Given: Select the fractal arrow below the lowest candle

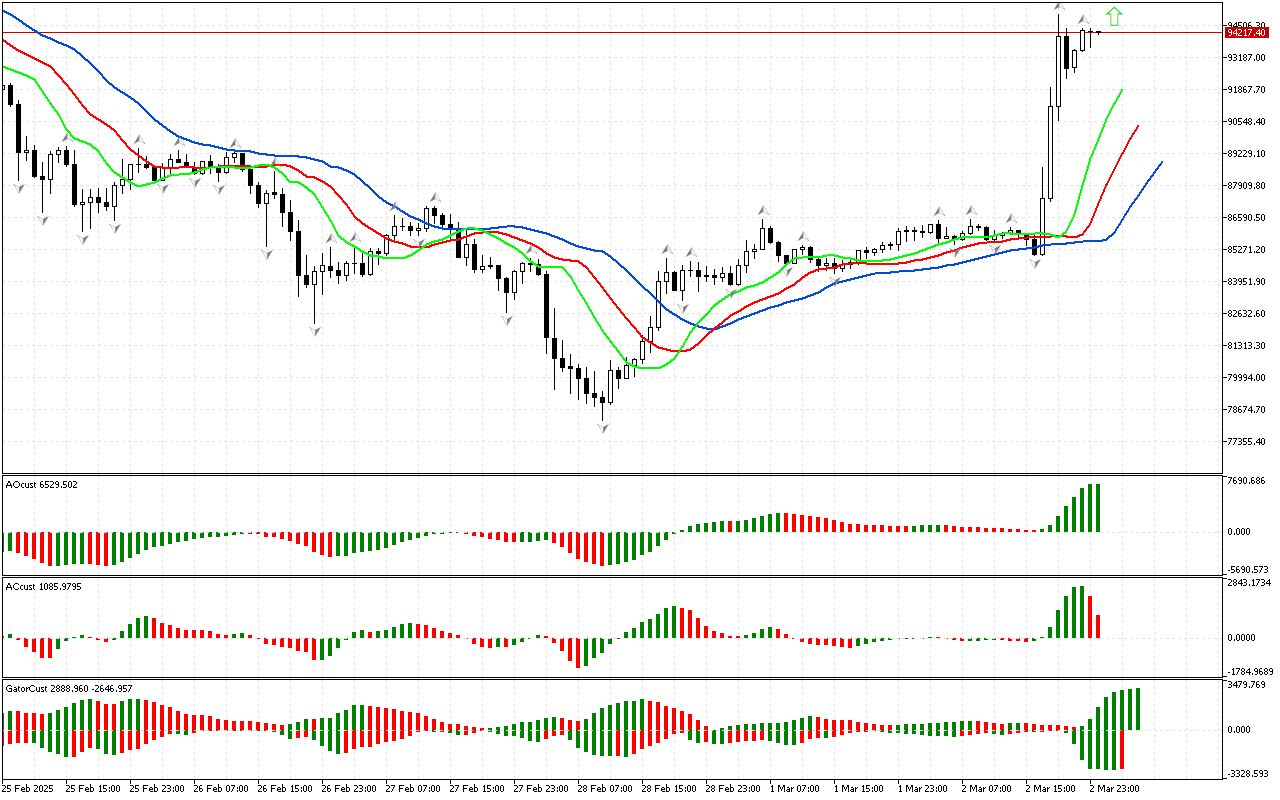Looking at the screenshot, I should [x=603, y=428].
